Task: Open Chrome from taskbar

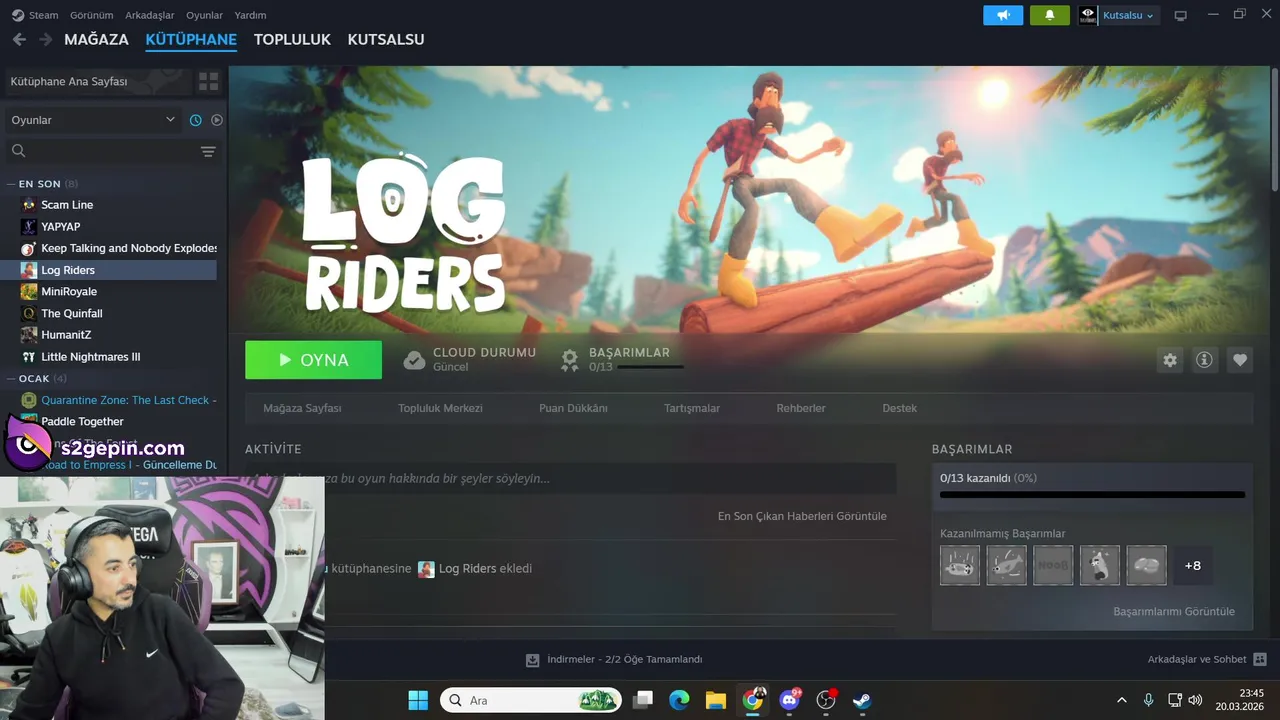Action: click(752, 700)
